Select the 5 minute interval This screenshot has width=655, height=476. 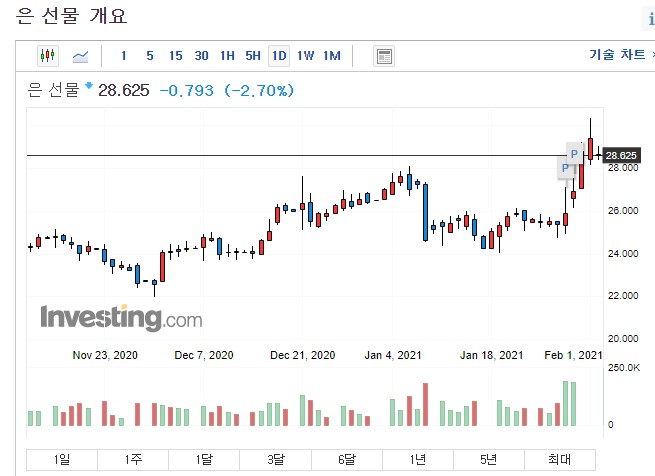coord(150,56)
